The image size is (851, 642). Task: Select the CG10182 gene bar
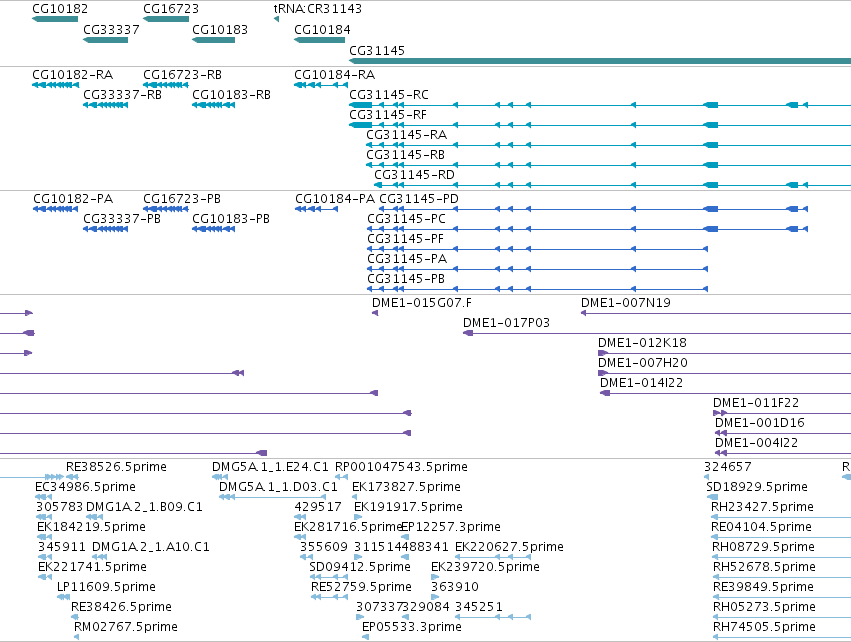pos(55,19)
